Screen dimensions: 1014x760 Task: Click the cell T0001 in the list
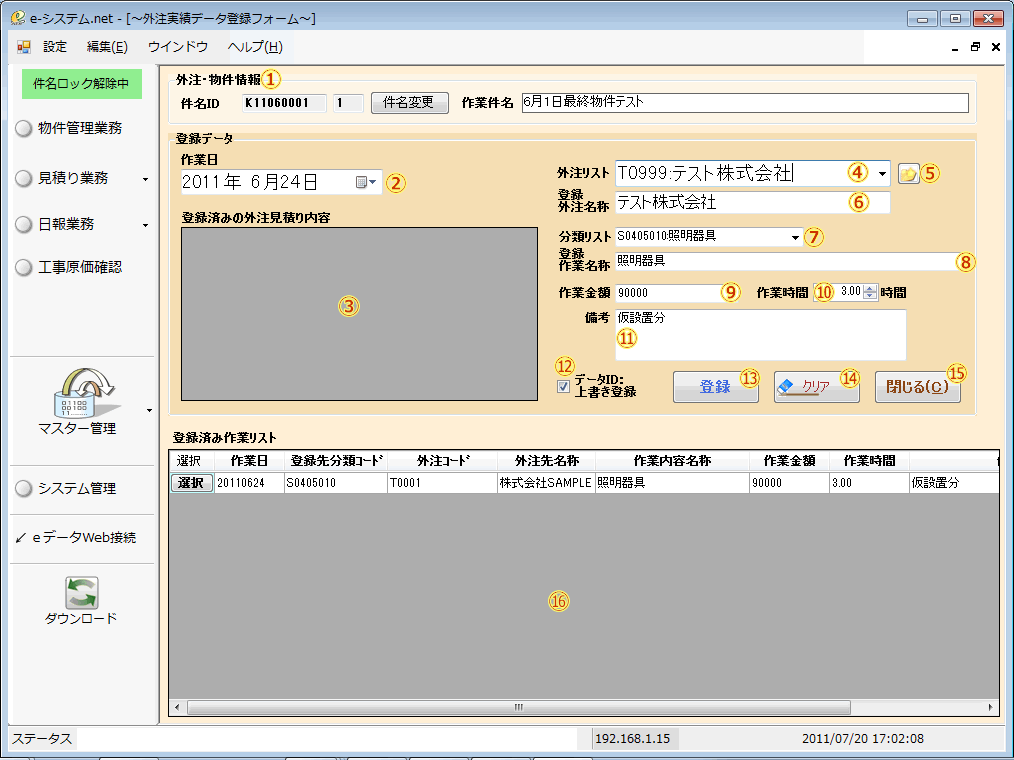pyautogui.click(x=443, y=483)
